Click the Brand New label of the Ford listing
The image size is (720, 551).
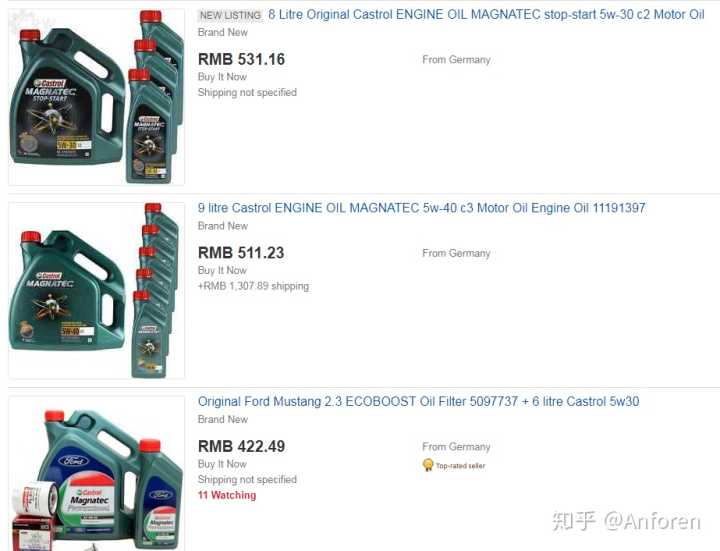click(x=223, y=419)
